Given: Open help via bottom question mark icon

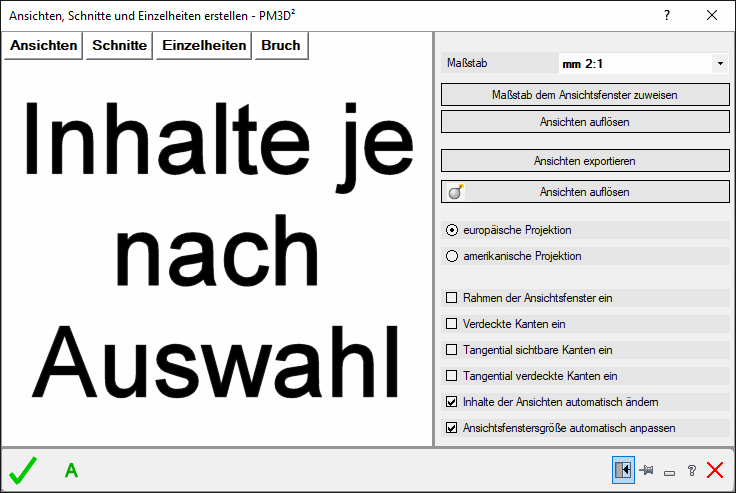Looking at the screenshot, I should pyautogui.click(x=691, y=470).
